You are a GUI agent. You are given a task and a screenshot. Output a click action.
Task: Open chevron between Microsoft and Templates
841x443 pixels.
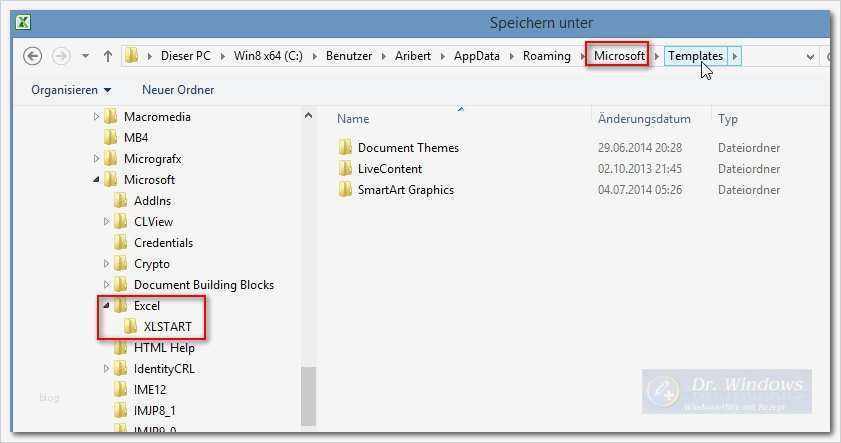[656, 56]
